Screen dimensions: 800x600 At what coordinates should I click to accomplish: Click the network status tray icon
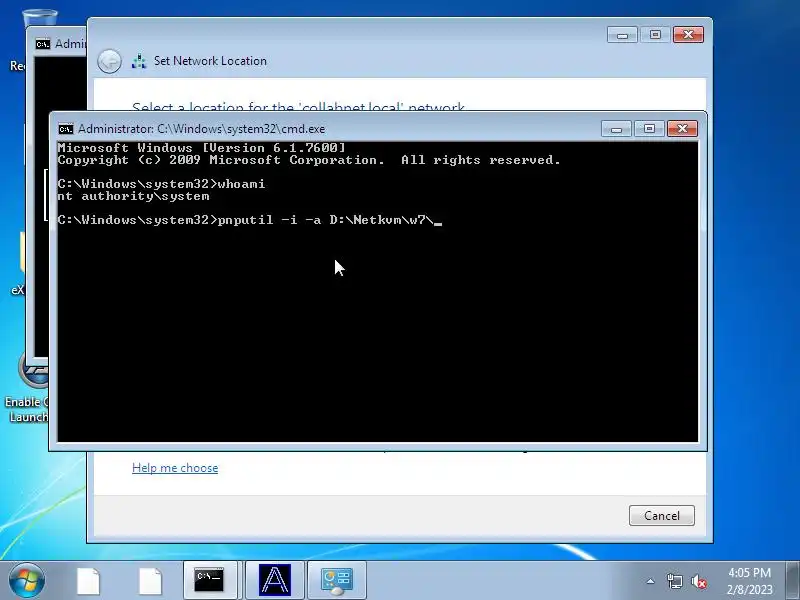(x=674, y=581)
